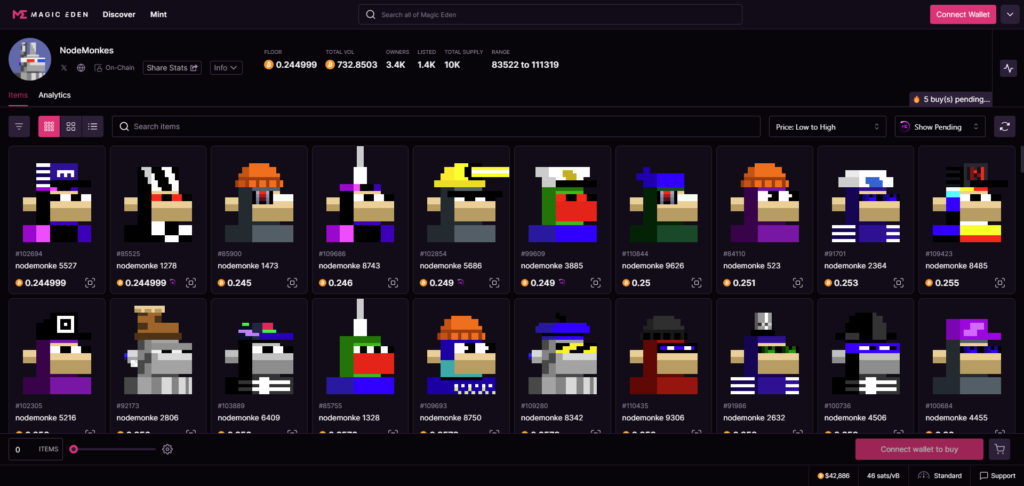Click the floor price 0.244999 value
The image size is (1024, 486).
(296, 65)
